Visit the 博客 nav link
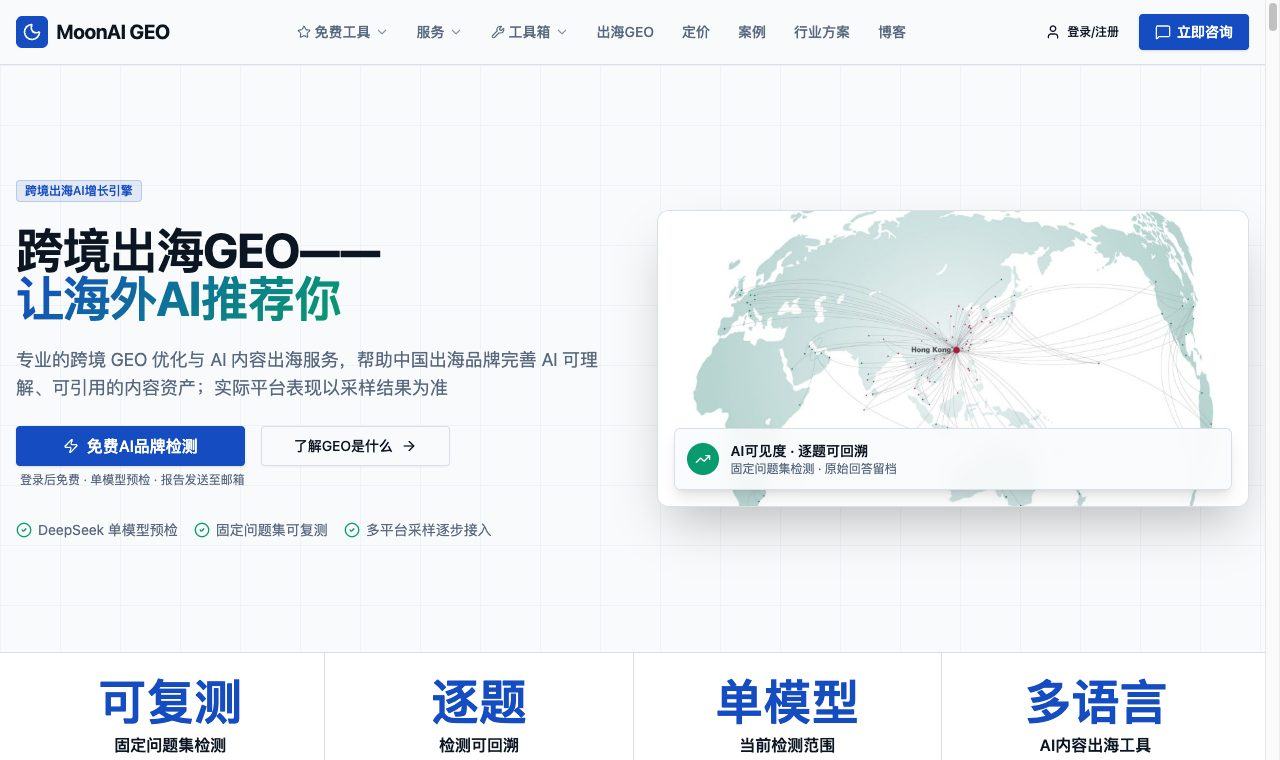The image size is (1280, 760). [892, 32]
